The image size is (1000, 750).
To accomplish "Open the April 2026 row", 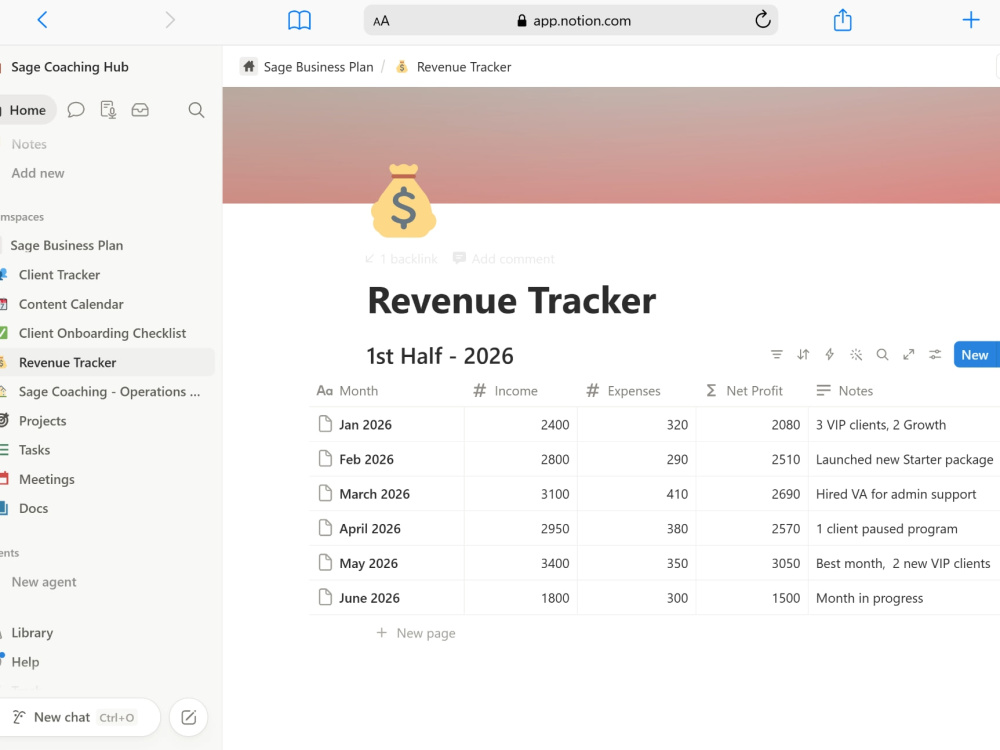I will pos(370,529).
